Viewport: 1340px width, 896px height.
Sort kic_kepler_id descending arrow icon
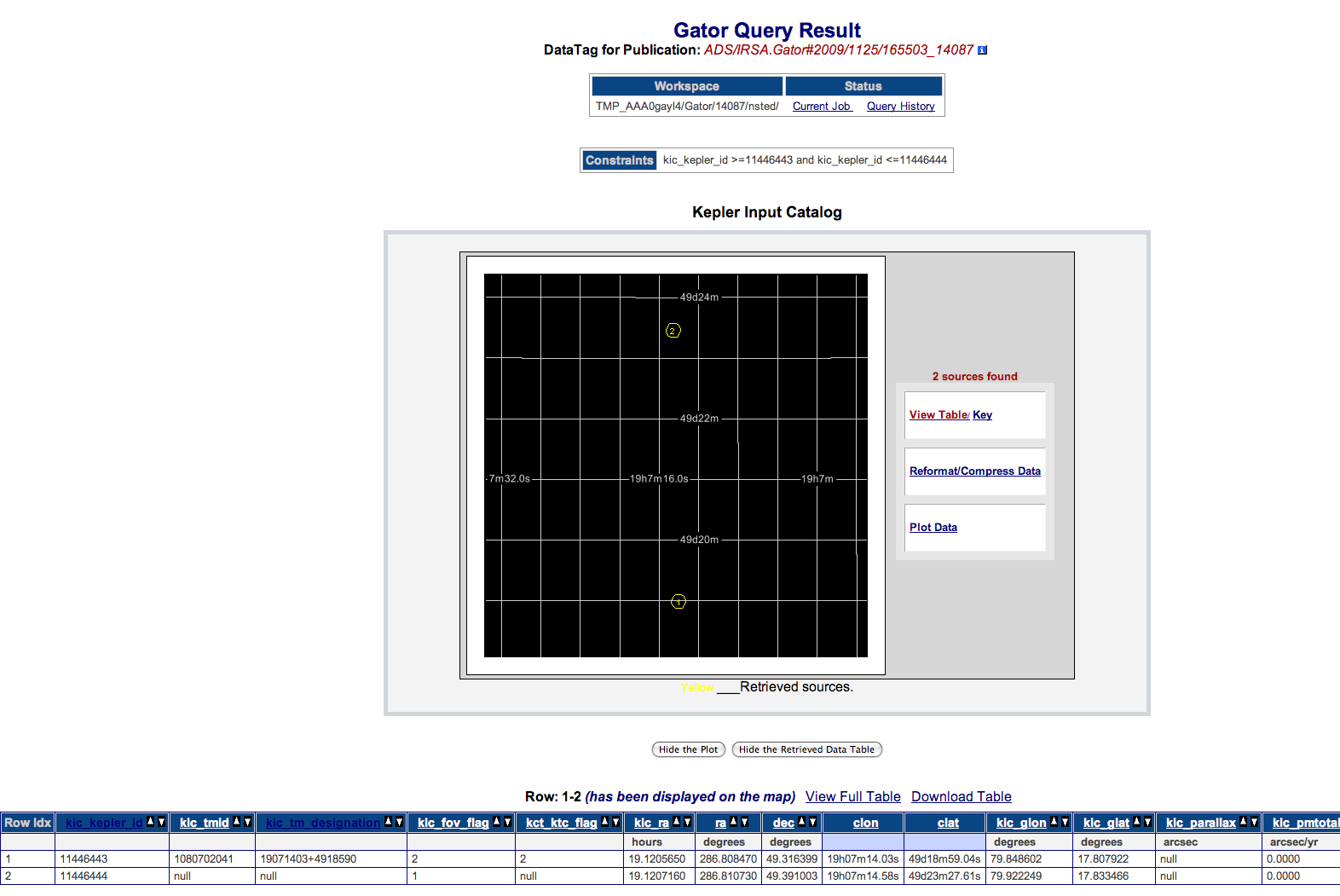pos(161,822)
